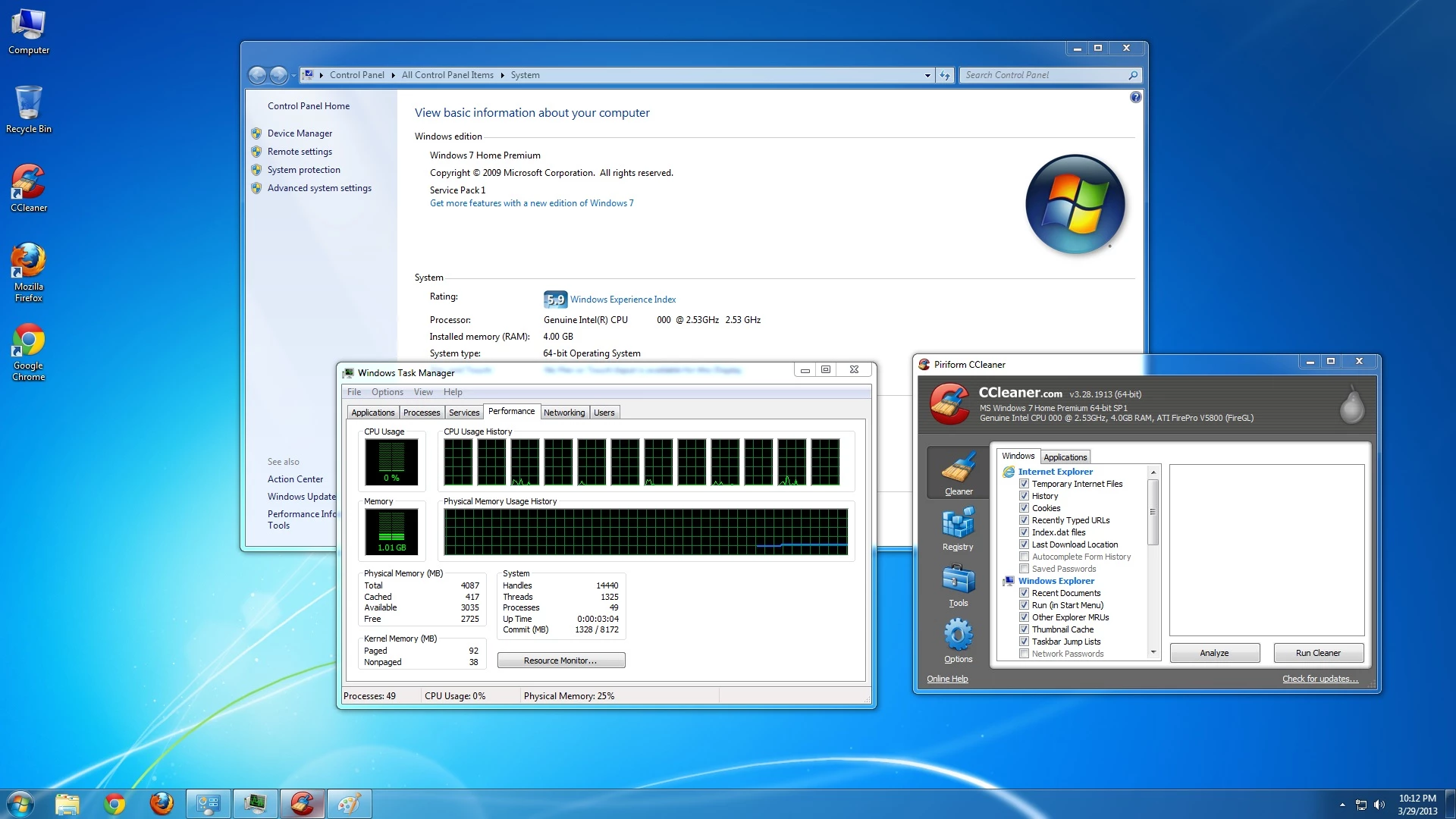
Task: Uncheck the Cookies checkbox in CCleaner
Action: [x=1024, y=508]
